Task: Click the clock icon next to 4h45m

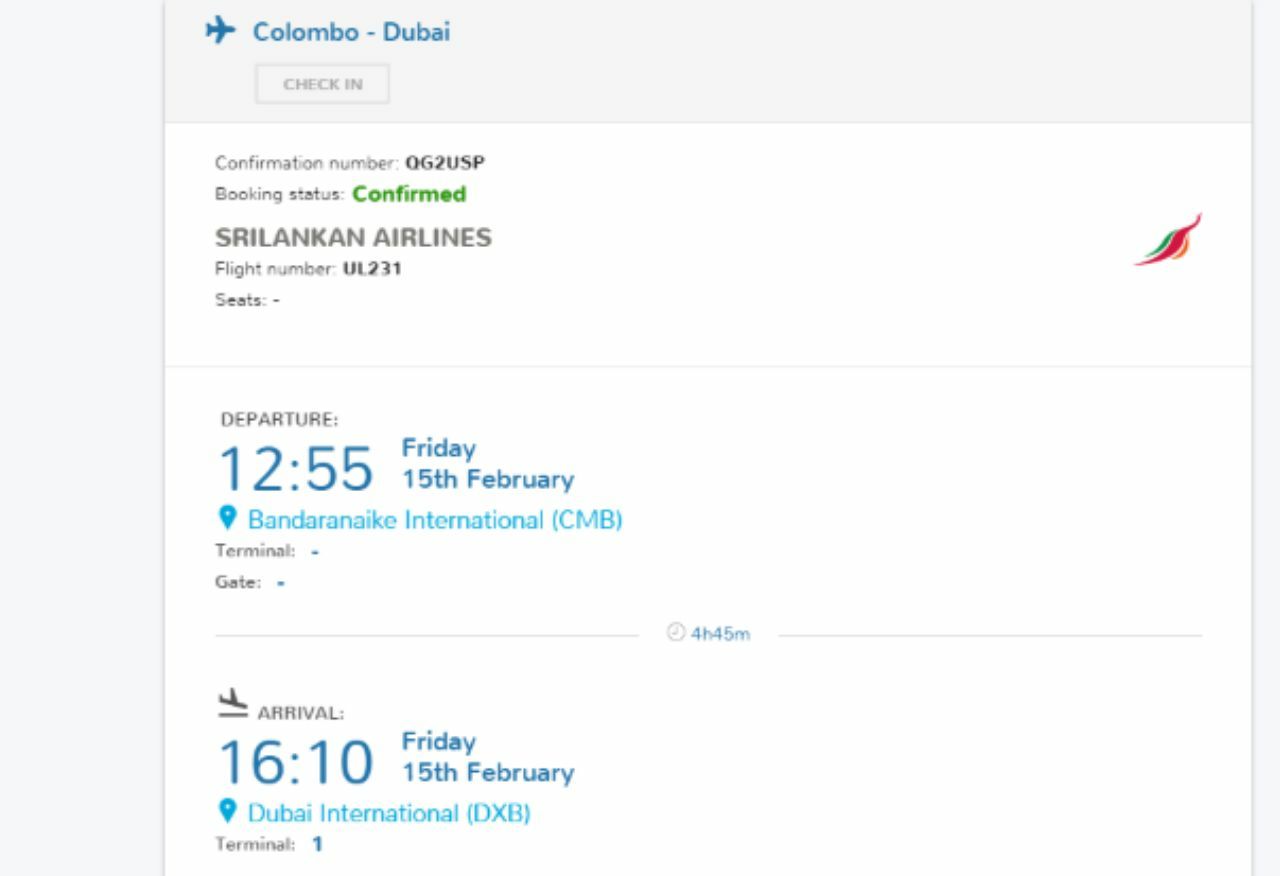Action: tap(675, 633)
